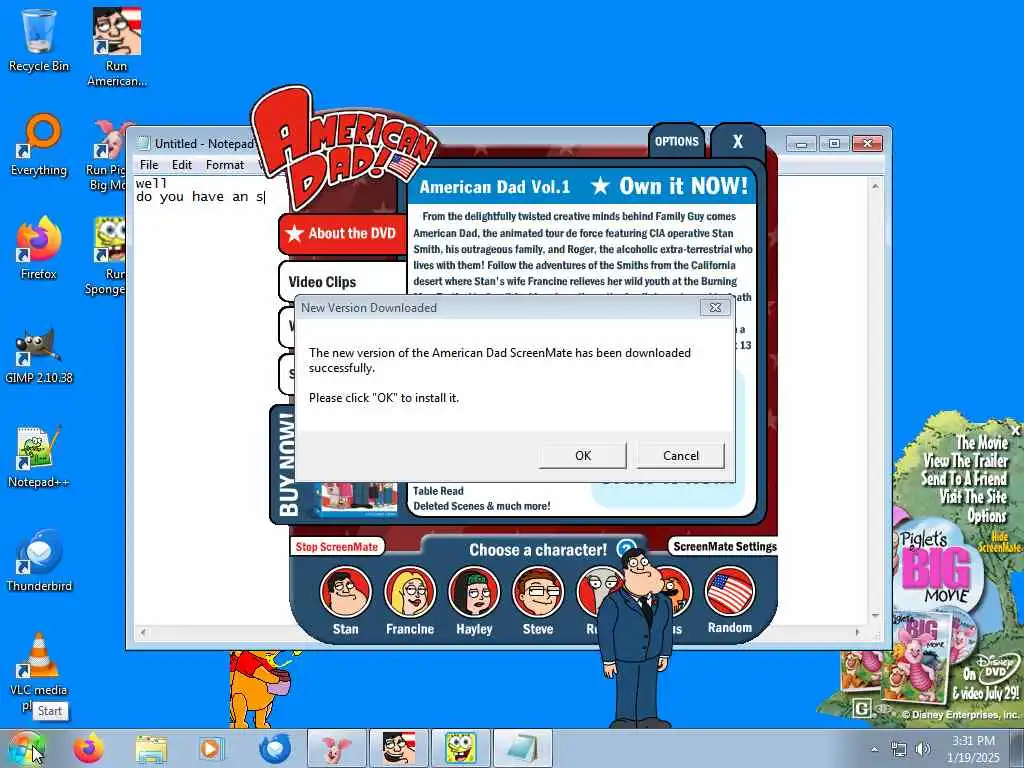
Task: Click the American Dad DVD box thumbnail
Action: [x=358, y=500]
